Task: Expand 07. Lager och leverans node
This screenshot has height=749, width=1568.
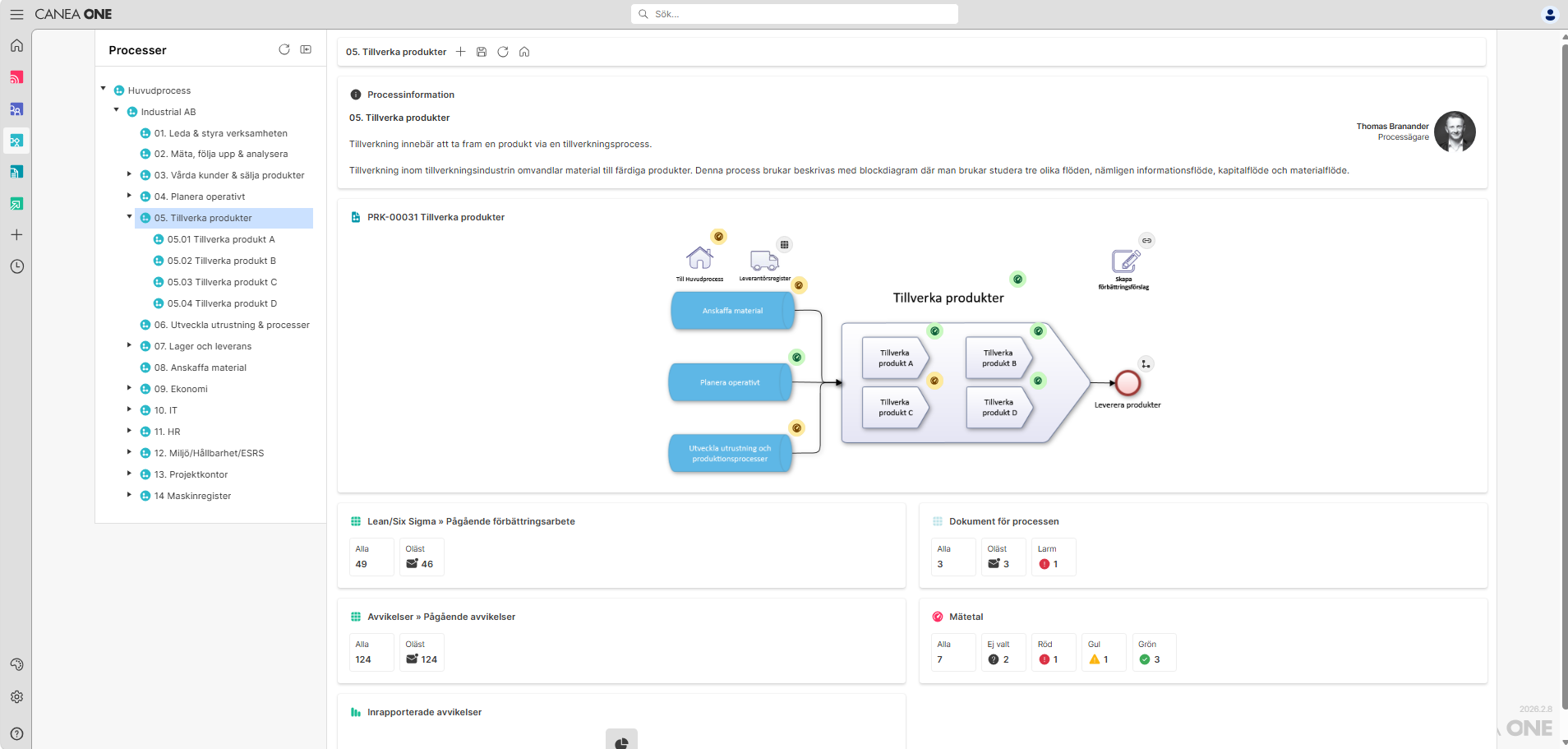Action: pos(129,345)
